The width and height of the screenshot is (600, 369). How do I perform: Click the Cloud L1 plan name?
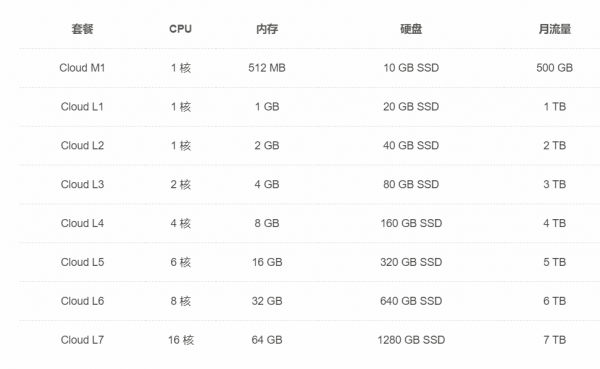(x=82, y=106)
